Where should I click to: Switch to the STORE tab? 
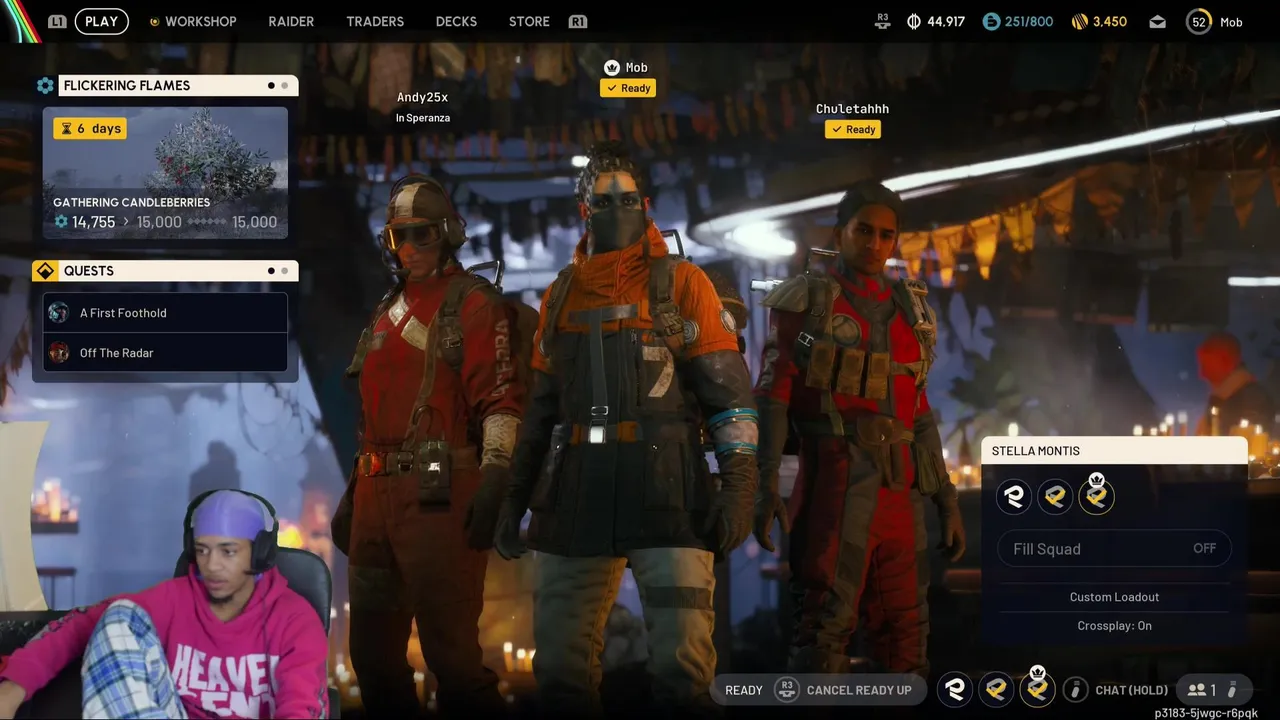pyautogui.click(x=529, y=21)
